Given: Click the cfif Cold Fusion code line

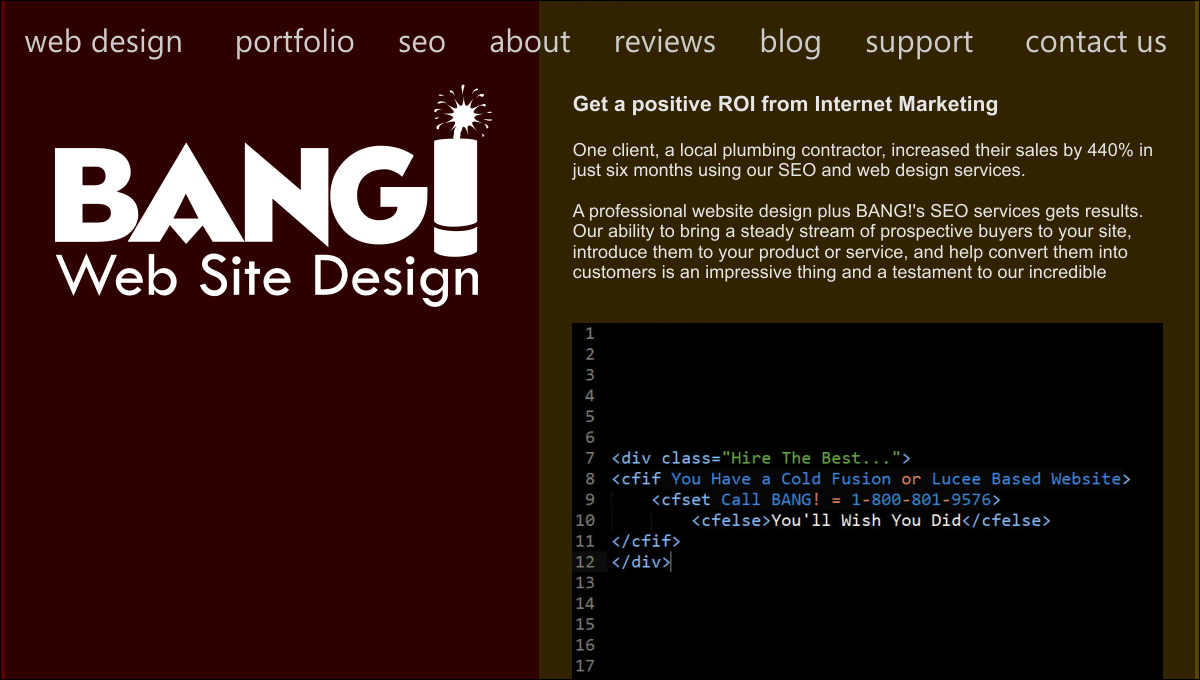Looking at the screenshot, I should pos(871,479).
